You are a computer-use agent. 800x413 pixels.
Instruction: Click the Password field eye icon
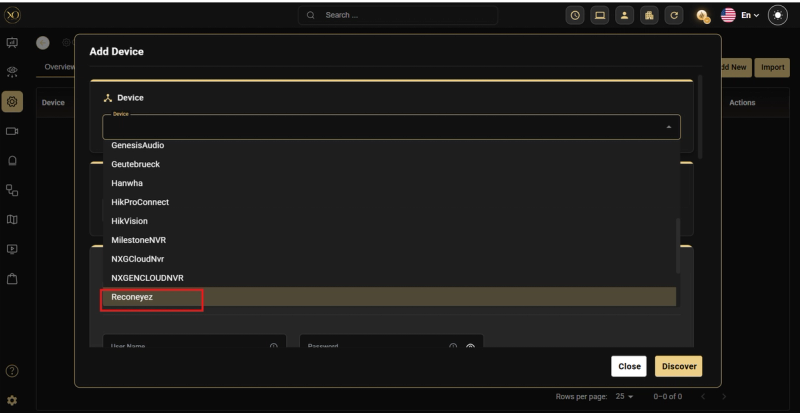(x=470, y=347)
